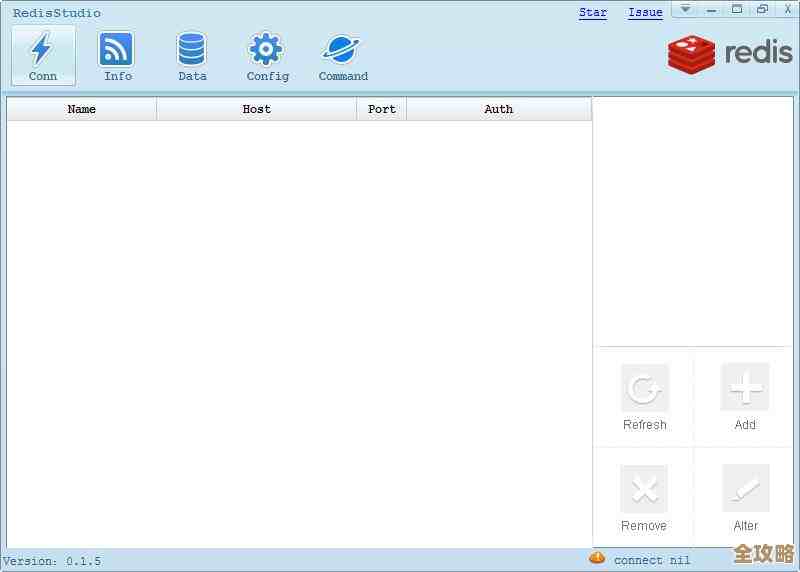The image size is (800, 572).
Task: Click the Port column header
Action: [382, 109]
